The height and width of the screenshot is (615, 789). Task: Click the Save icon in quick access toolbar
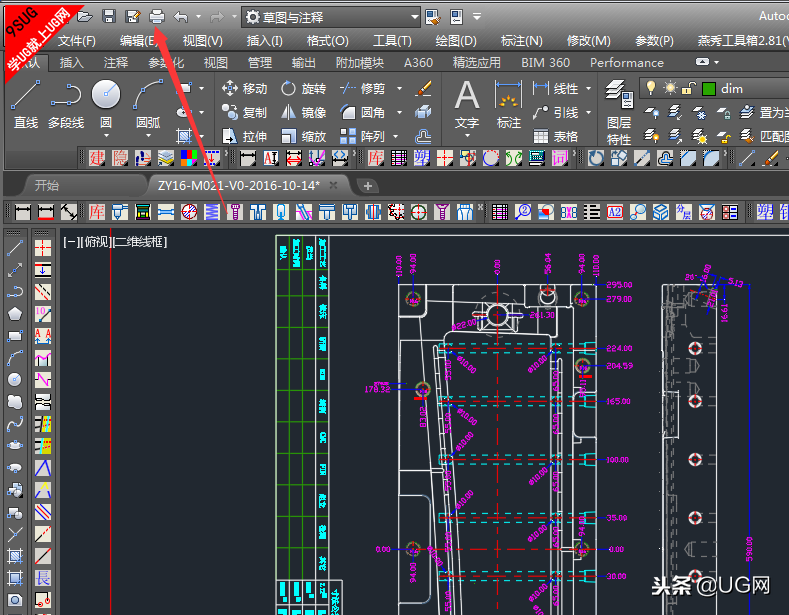pos(109,17)
